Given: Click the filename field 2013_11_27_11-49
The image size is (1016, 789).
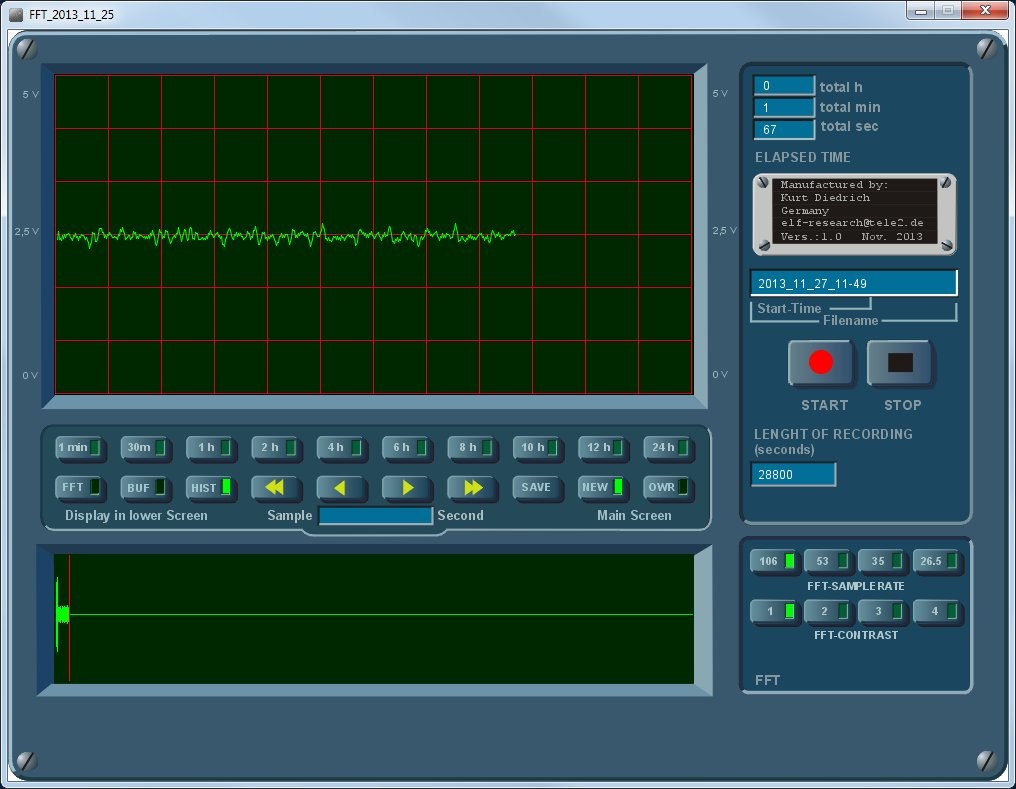Looking at the screenshot, I should coord(853,283).
